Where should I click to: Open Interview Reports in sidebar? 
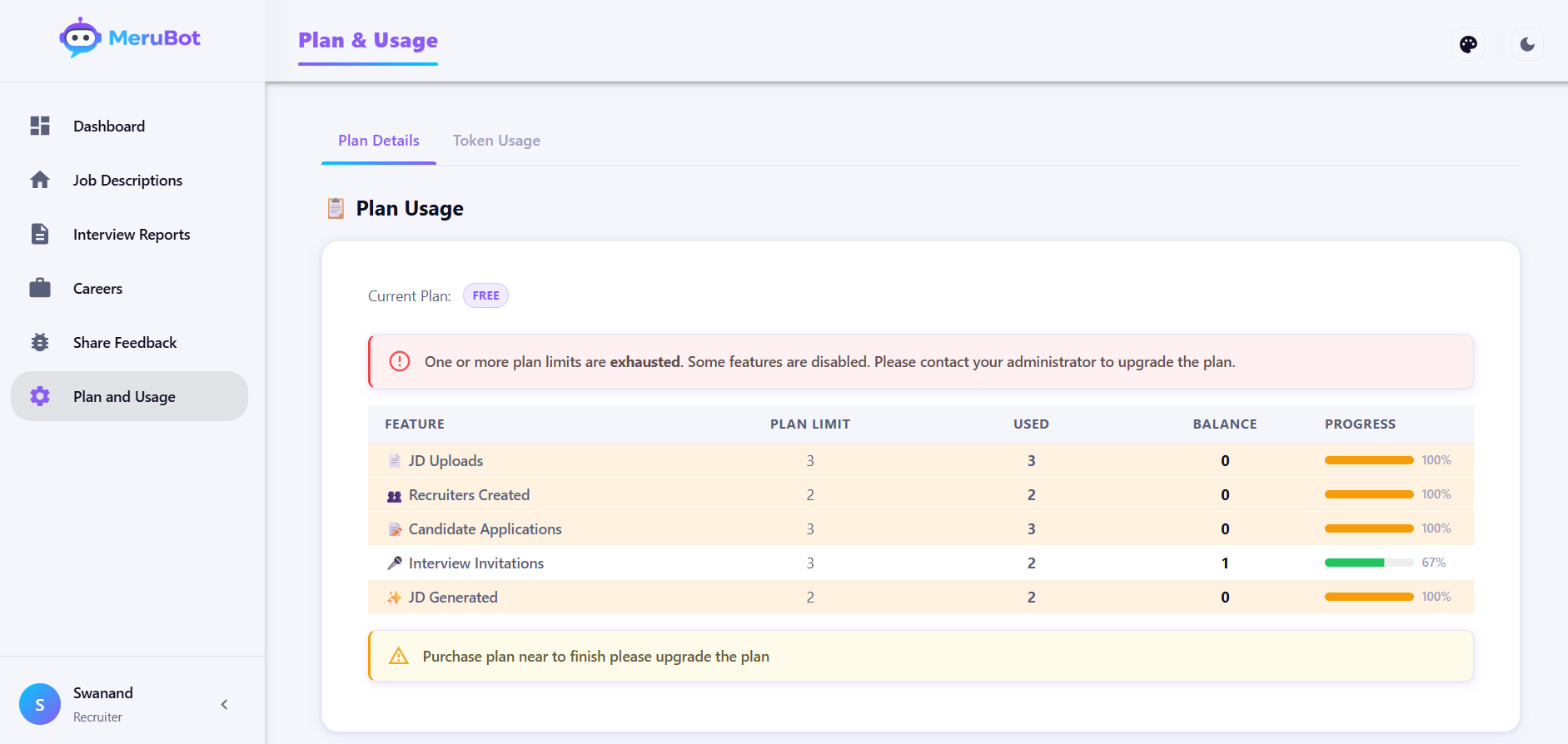pos(129,234)
